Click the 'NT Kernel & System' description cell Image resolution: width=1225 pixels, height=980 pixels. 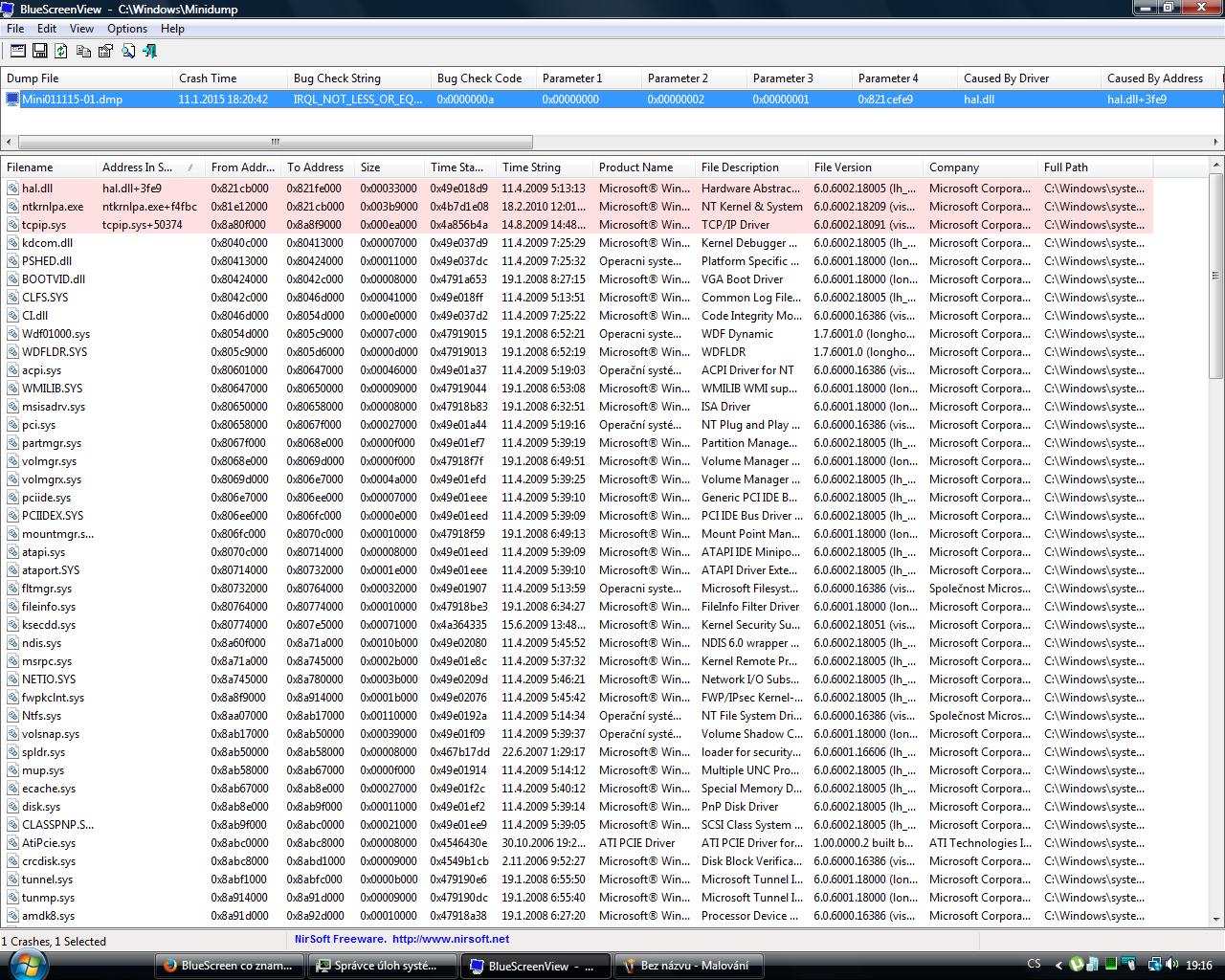752,207
